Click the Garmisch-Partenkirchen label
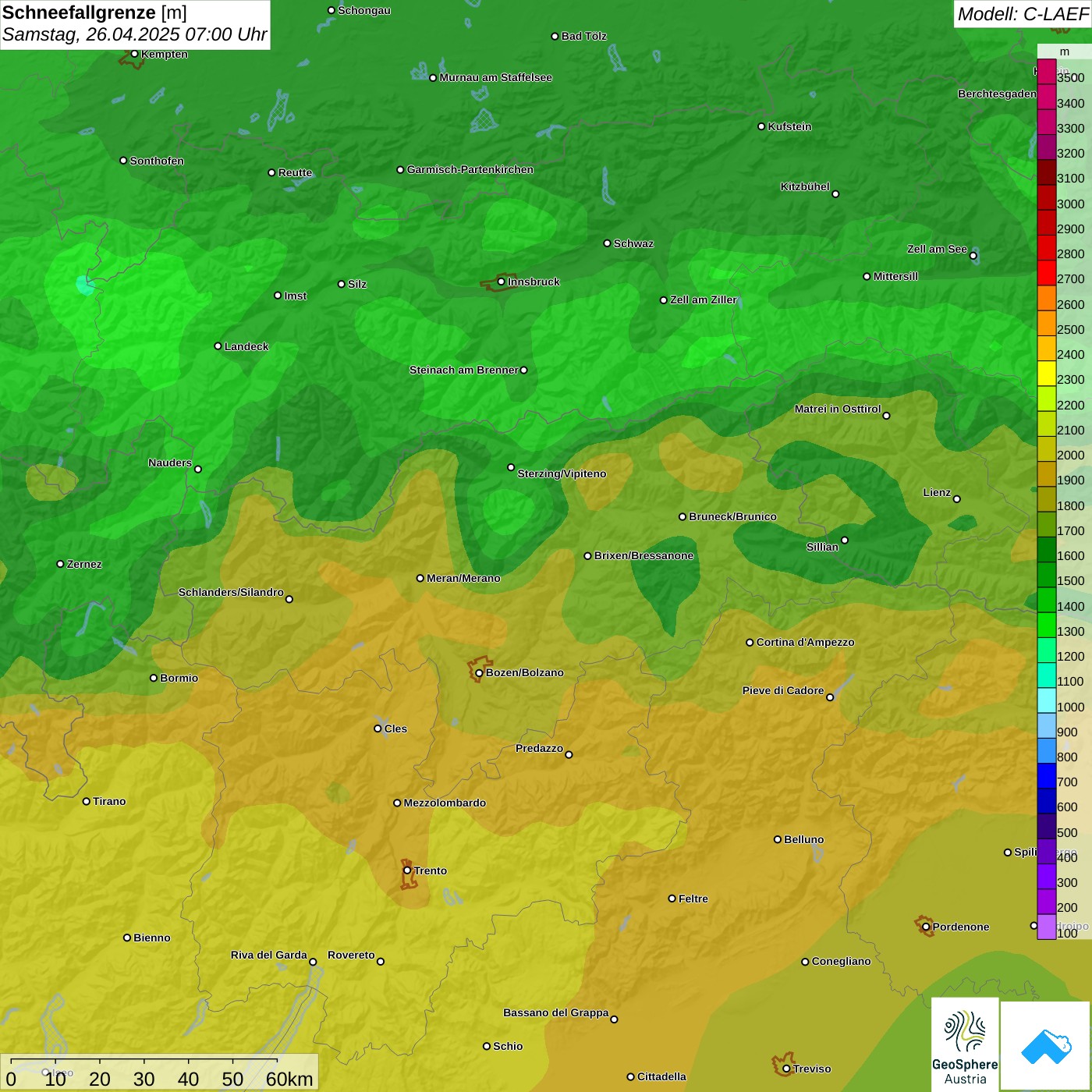 [x=470, y=169]
